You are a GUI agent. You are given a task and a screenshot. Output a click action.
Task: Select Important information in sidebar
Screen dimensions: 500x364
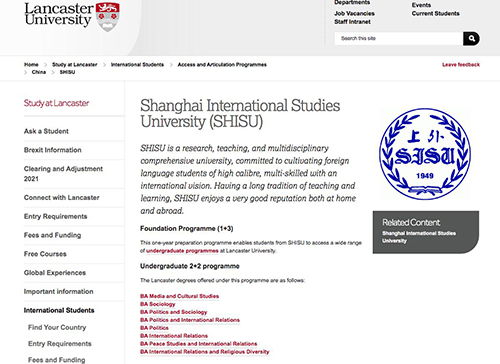58,292
